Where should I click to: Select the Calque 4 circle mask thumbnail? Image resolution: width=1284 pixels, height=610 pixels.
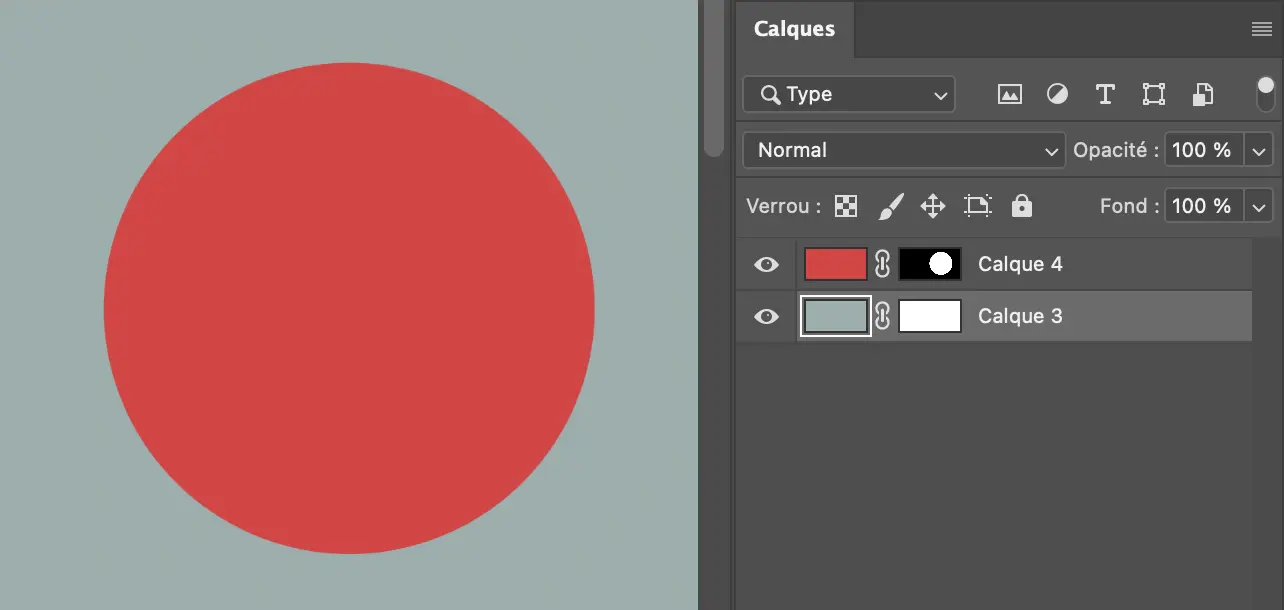[930, 264]
